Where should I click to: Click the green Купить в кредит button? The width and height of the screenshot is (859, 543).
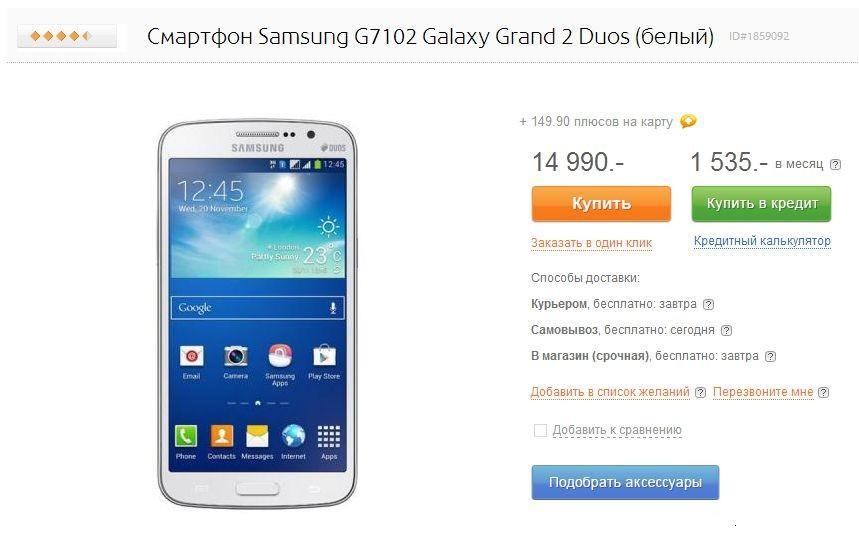click(x=761, y=204)
